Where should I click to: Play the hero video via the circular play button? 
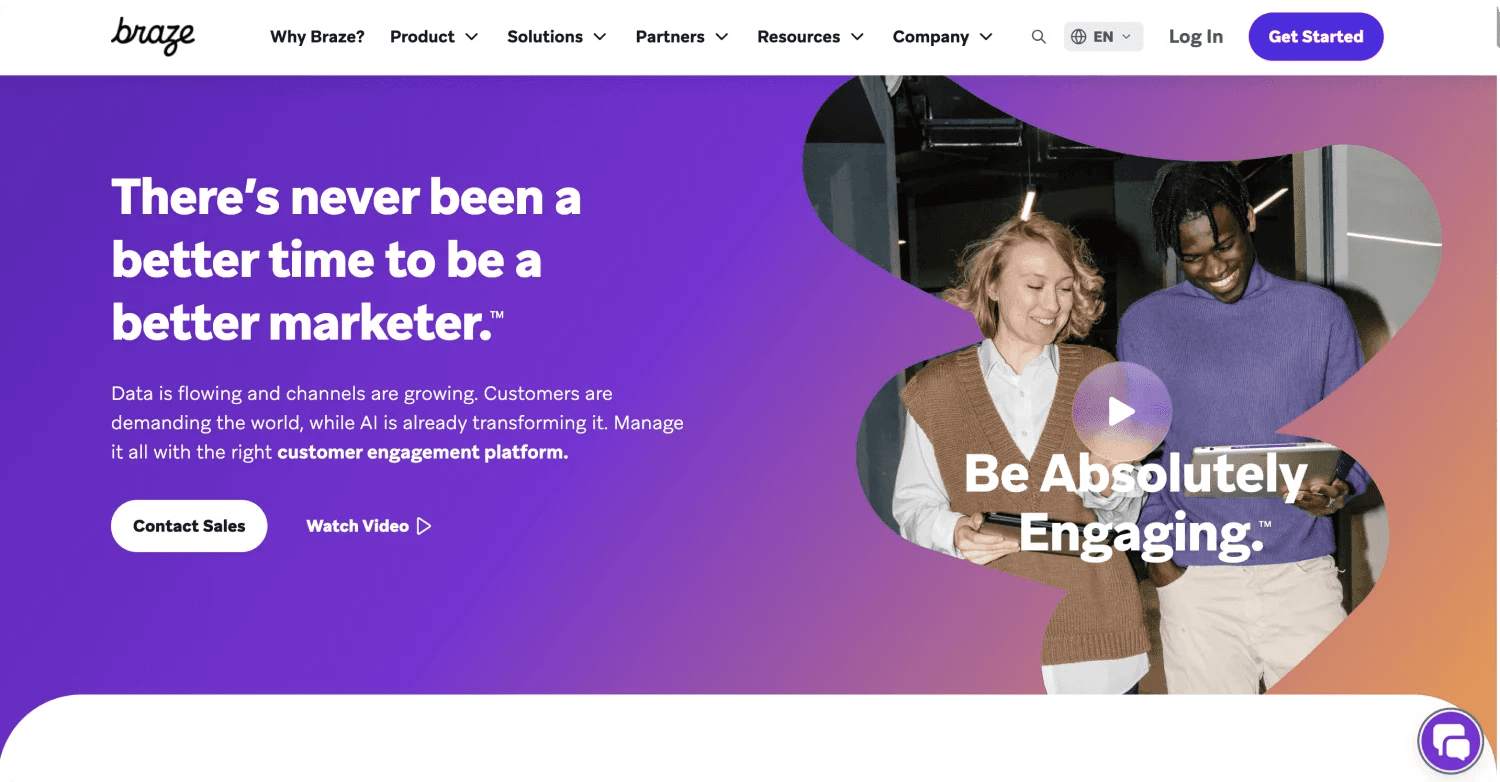(1122, 410)
